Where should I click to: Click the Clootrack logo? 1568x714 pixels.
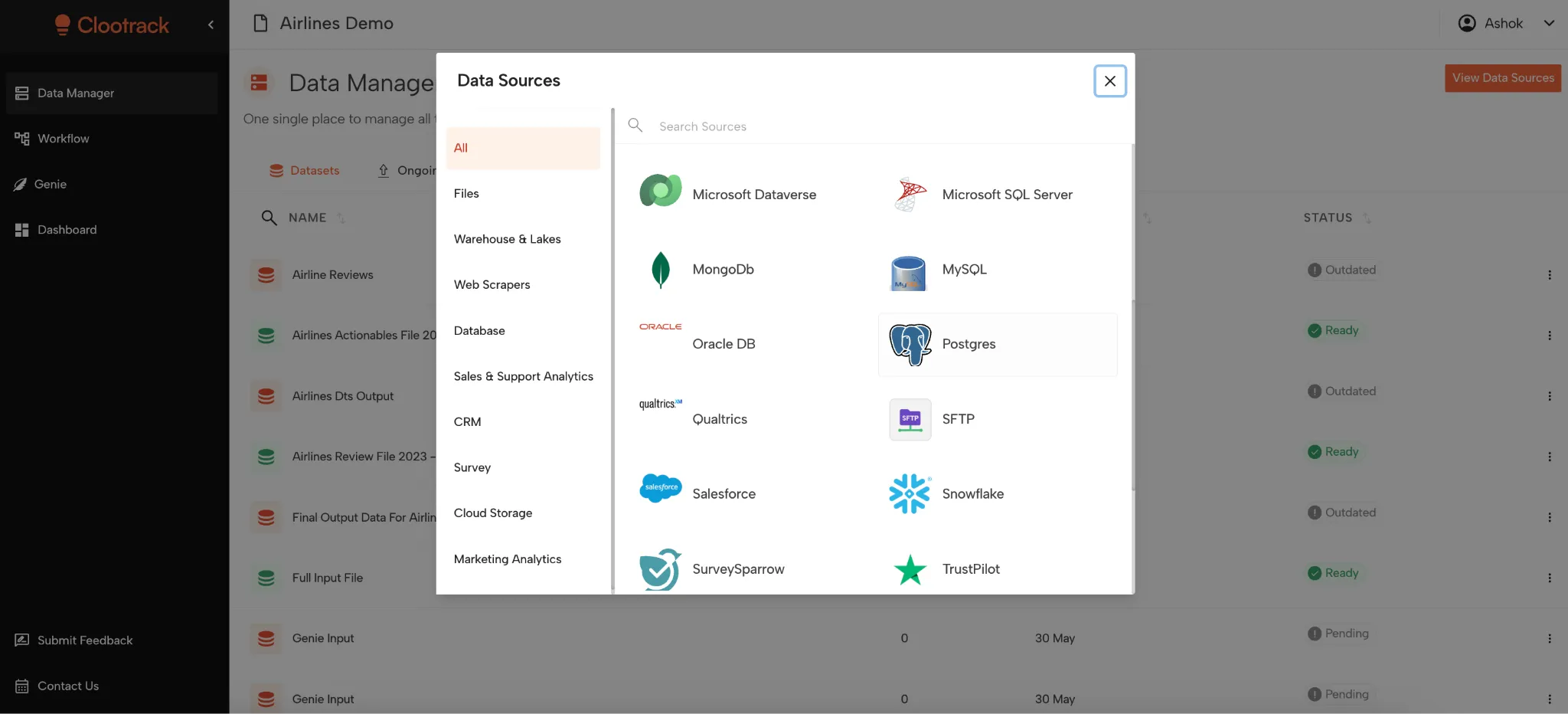112,25
